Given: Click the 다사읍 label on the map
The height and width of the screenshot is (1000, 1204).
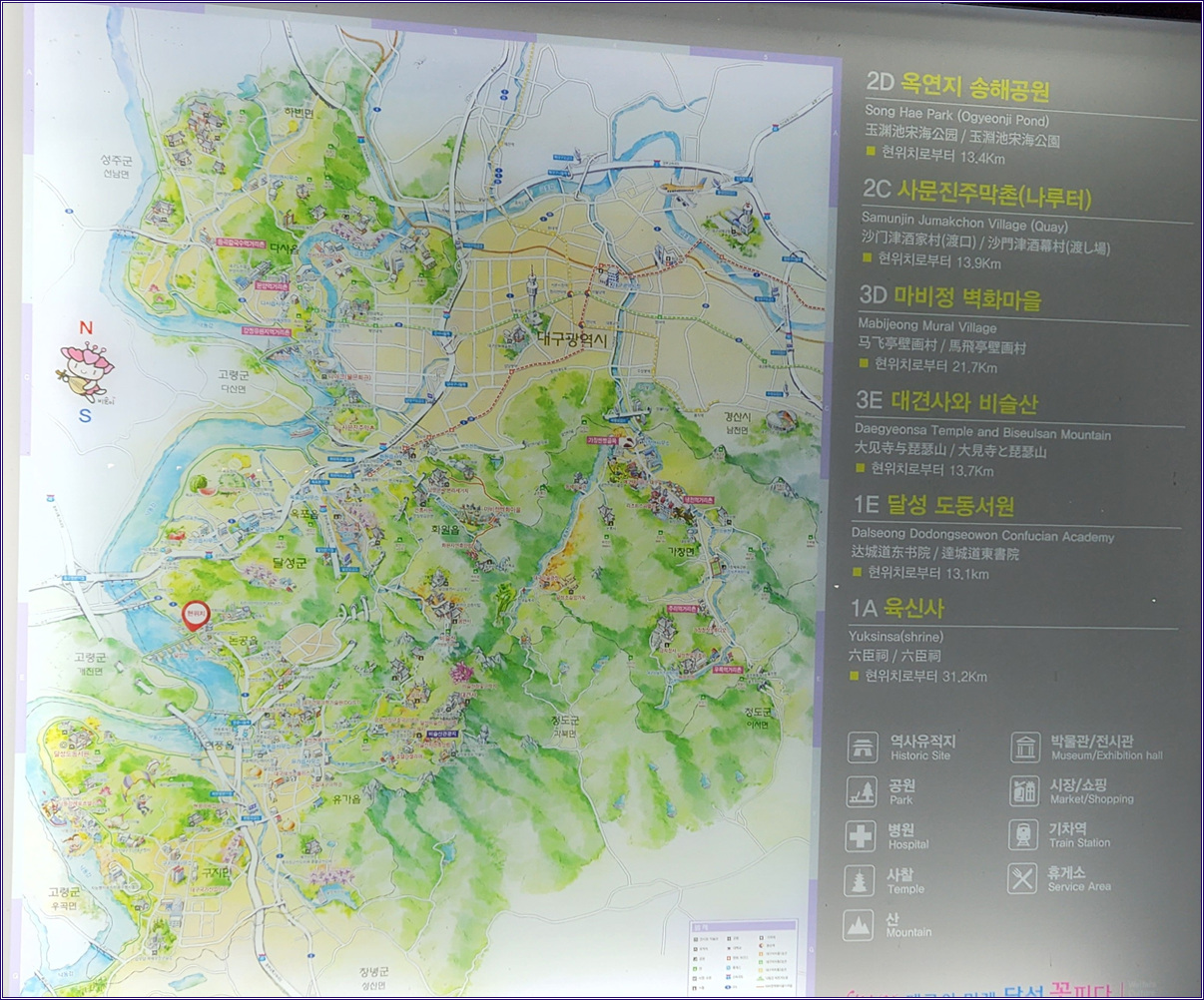Looking at the screenshot, I should [x=284, y=249].
